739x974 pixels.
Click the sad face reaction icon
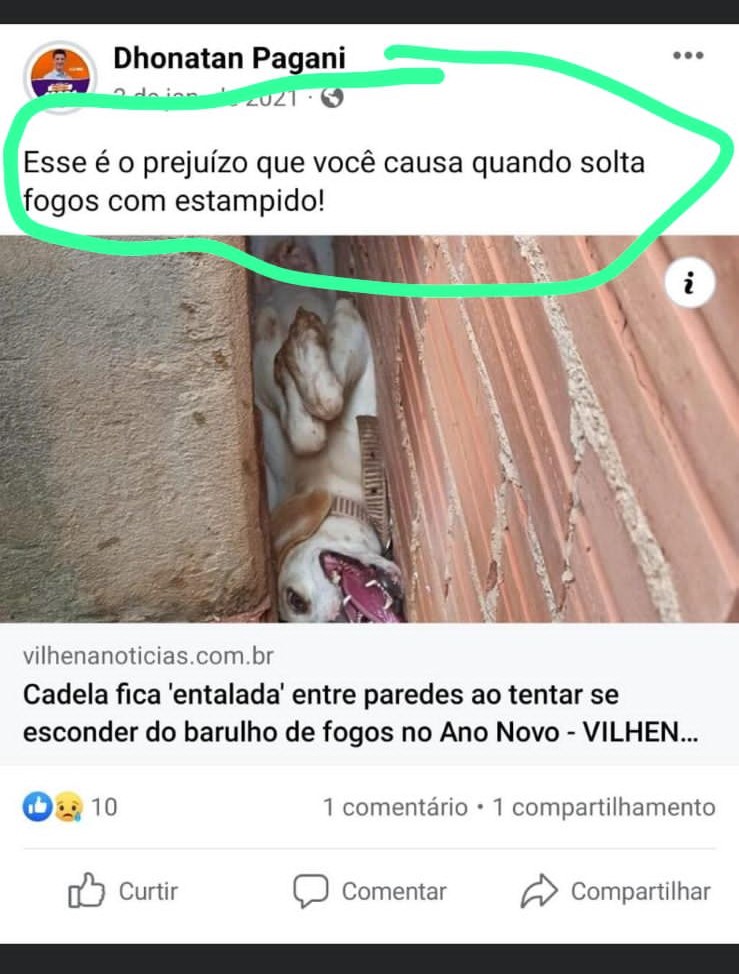pos(68,807)
